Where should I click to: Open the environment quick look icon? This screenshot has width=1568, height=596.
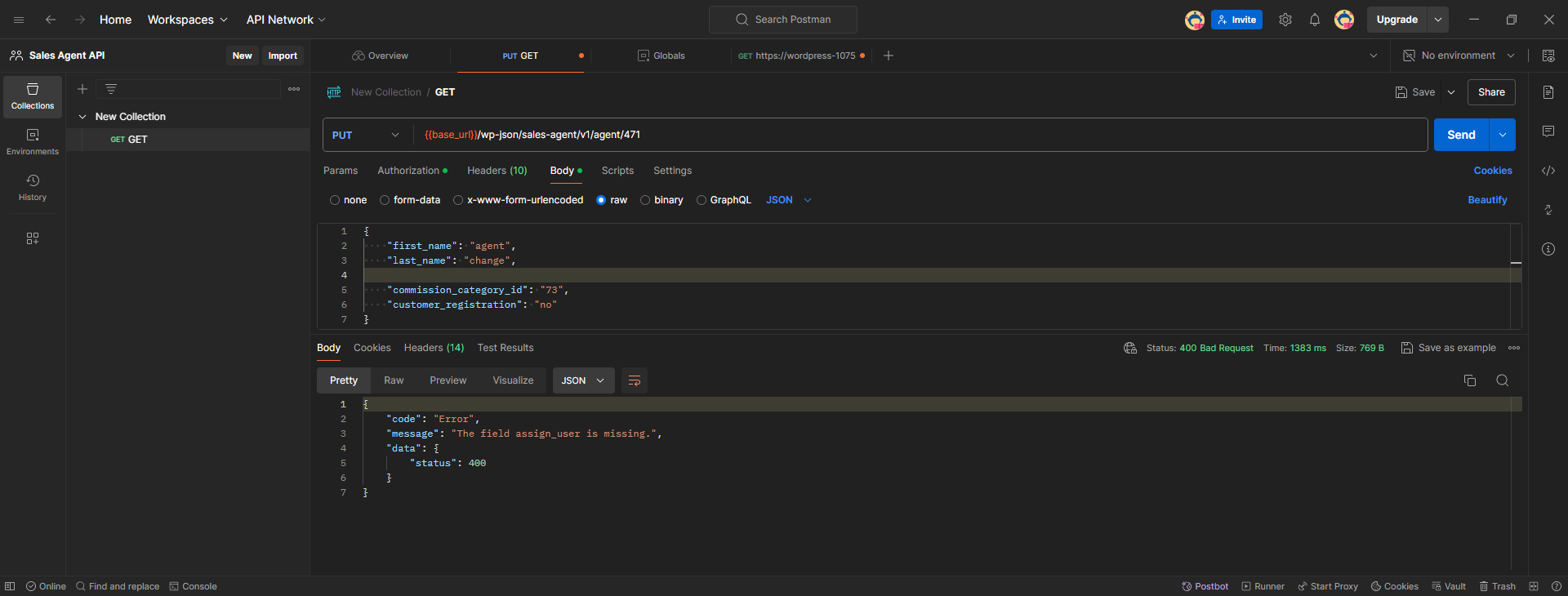tap(1548, 56)
